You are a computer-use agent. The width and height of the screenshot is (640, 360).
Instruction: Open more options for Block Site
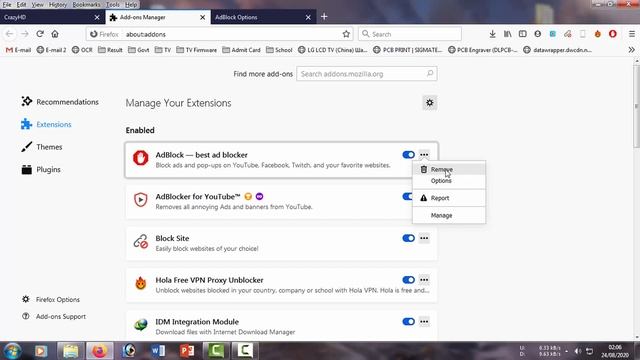click(x=424, y=238)
